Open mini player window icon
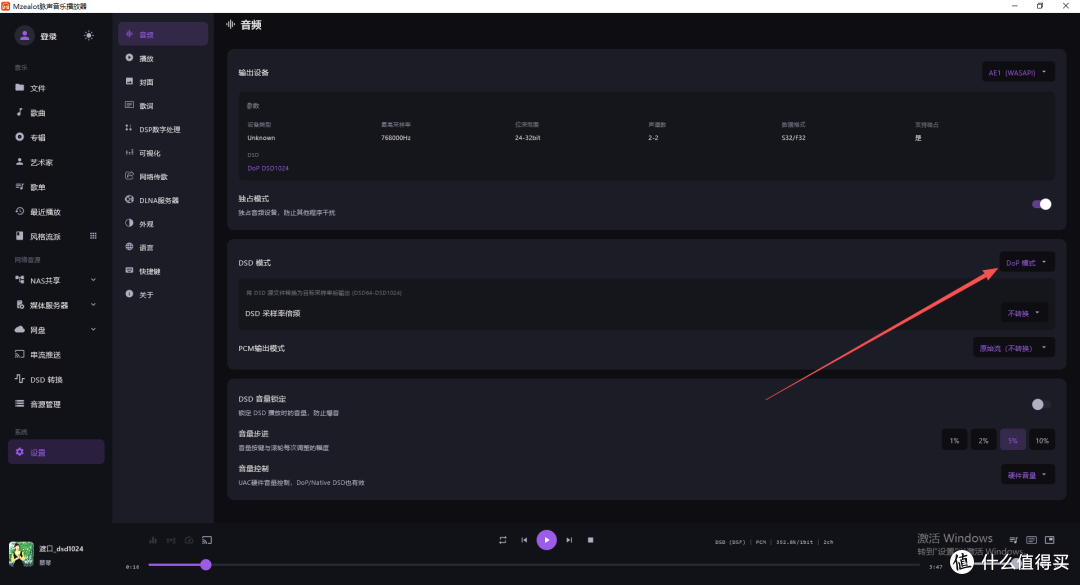 tap(1050, 540)
